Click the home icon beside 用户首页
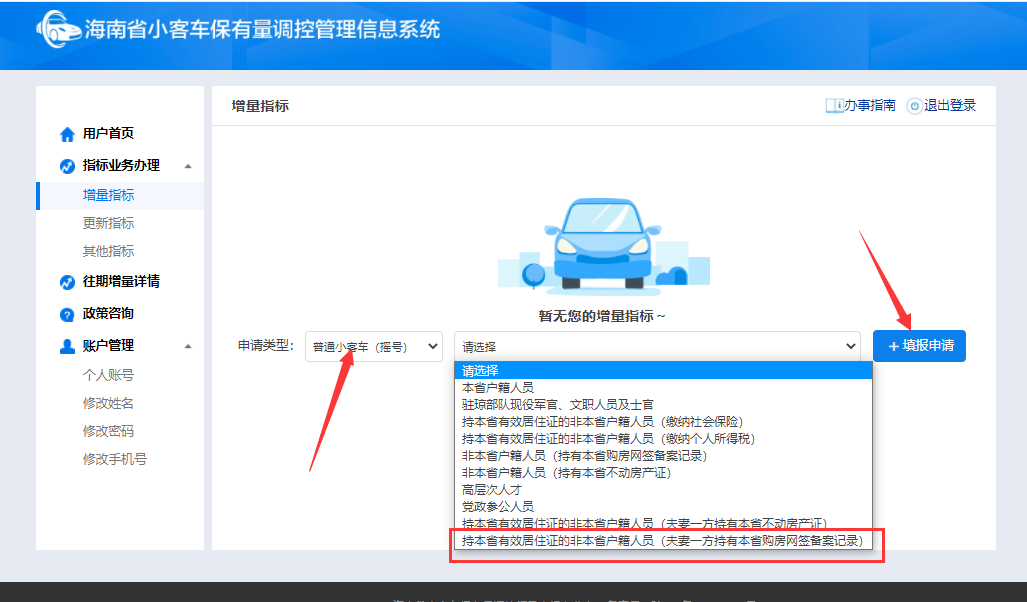The width and height of the screenshot is (1027, 602). pos(67,134)
